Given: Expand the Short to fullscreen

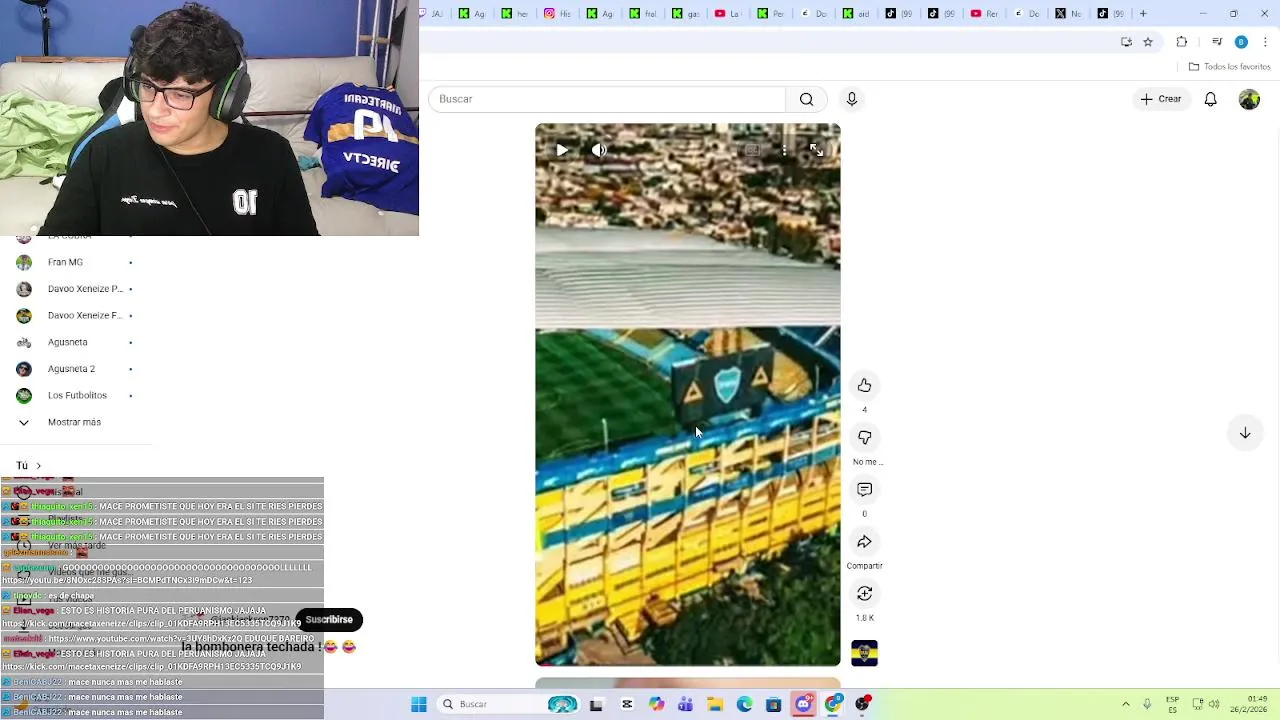Looking at the screenshot, I should pos(817,150).
